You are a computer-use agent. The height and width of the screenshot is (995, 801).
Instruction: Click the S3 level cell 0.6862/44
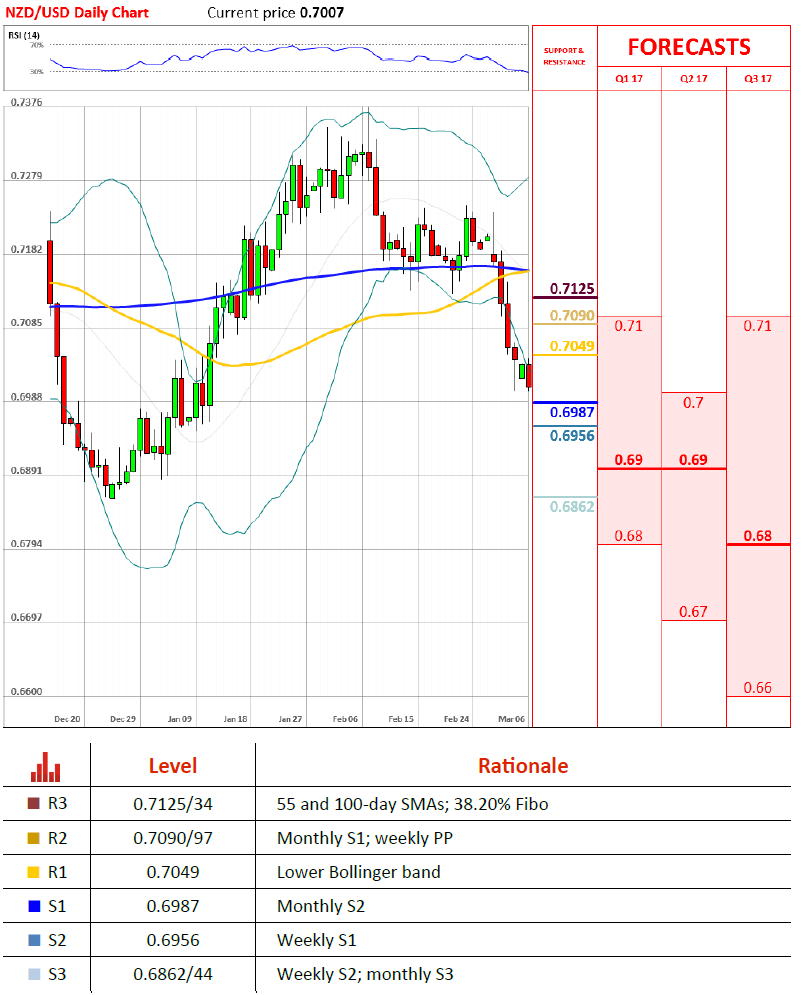[173, 974]
